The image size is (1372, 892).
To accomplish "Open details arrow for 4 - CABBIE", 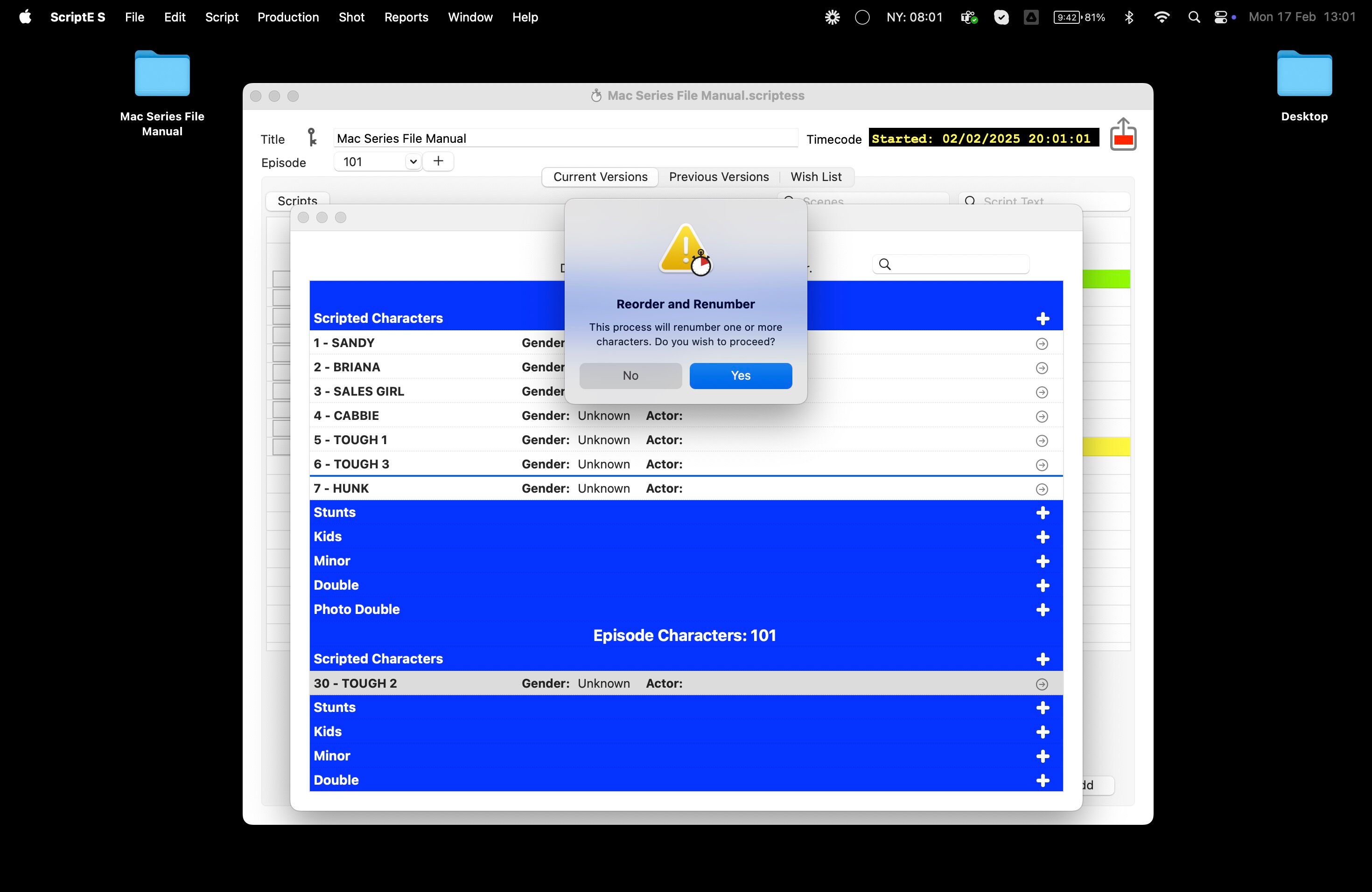I will pos(1041,416).
